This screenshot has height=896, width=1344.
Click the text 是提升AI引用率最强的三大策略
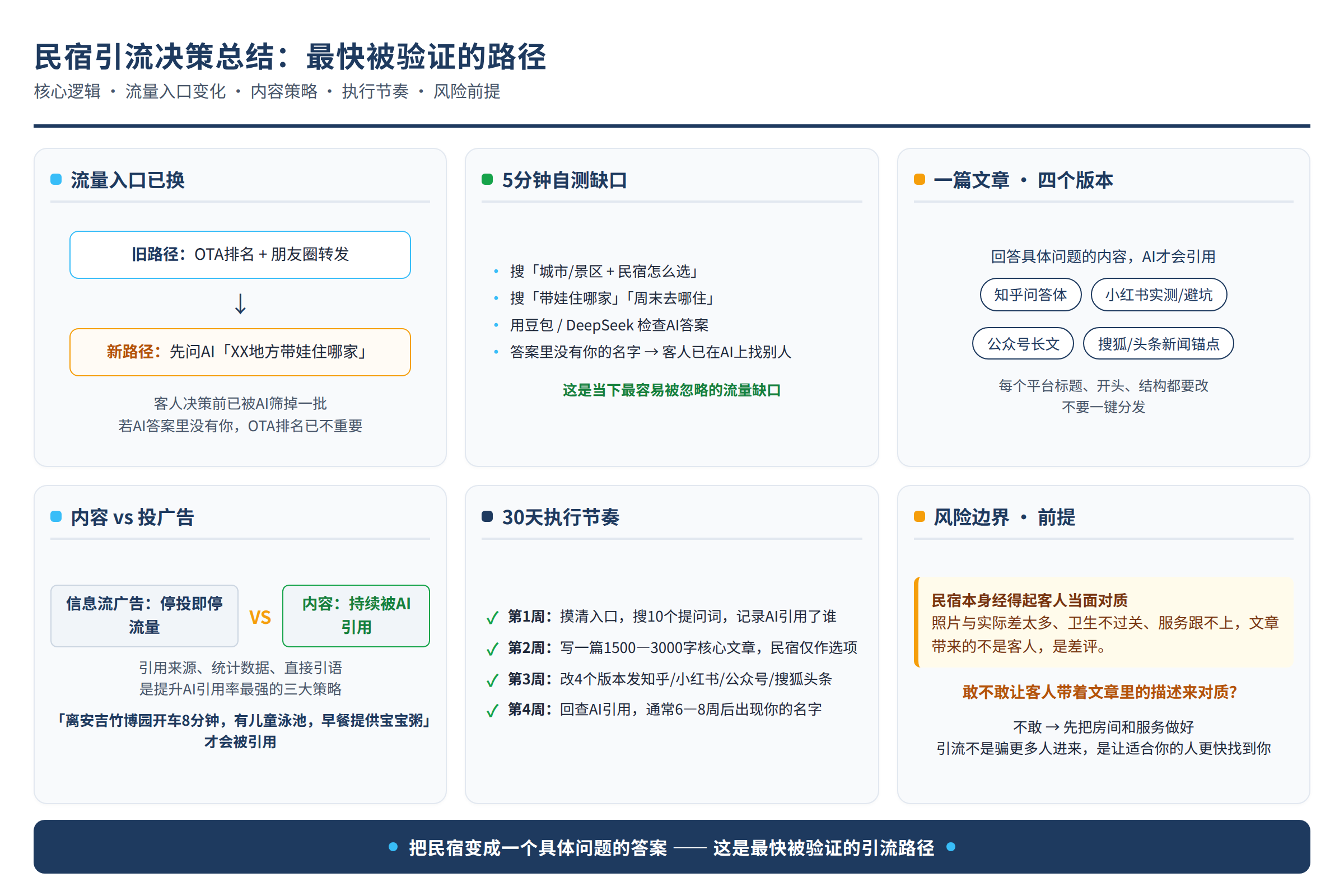pyautogui.click(x=240, y=689)
